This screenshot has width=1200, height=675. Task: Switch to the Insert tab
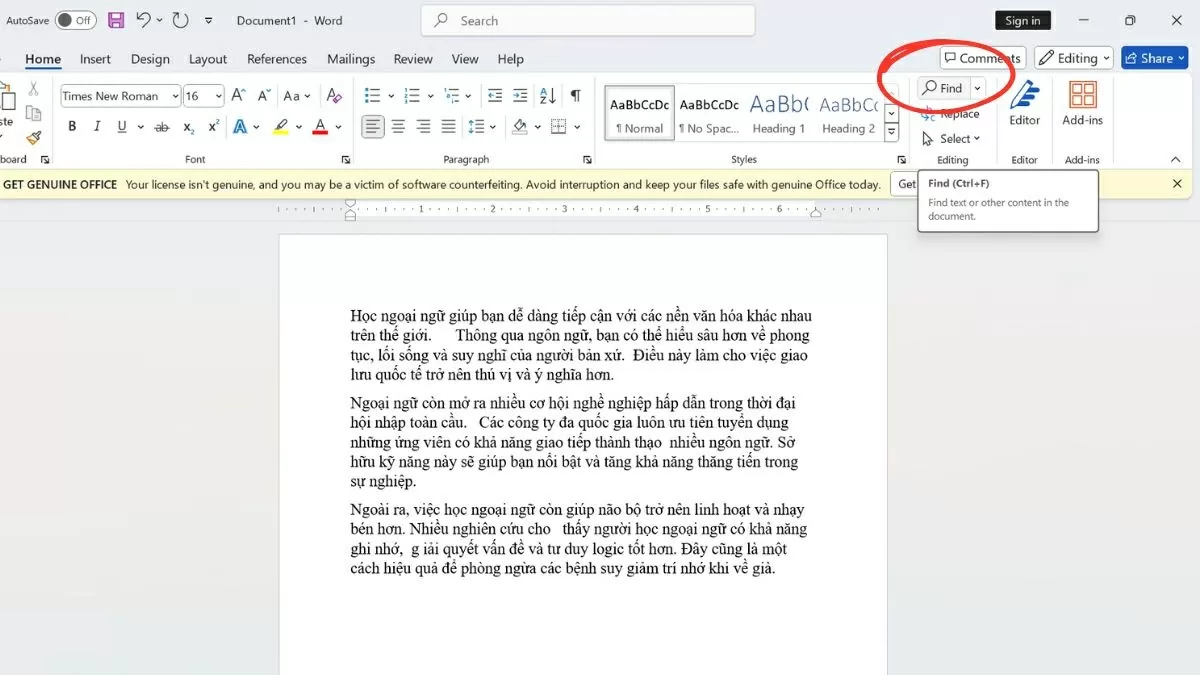95,59
